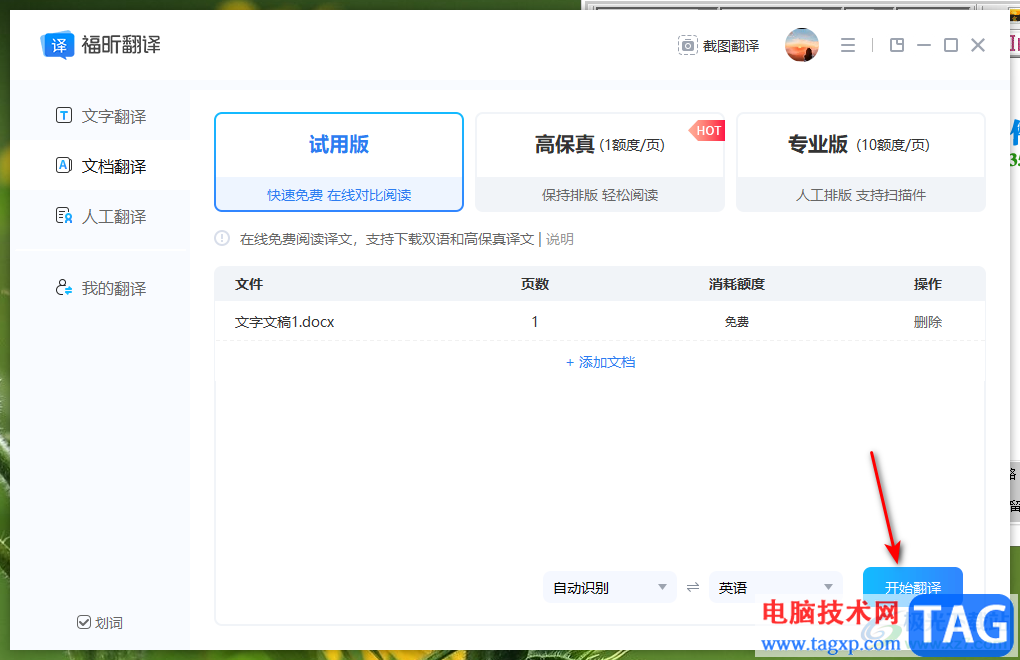
Task: Click the 免费 quota cell
Action: click(736, 322)
